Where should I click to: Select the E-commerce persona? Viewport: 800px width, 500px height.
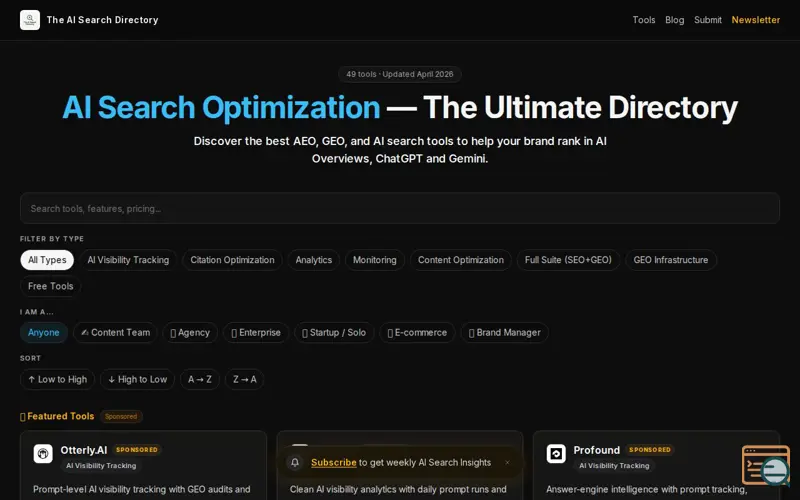(417, 333)
